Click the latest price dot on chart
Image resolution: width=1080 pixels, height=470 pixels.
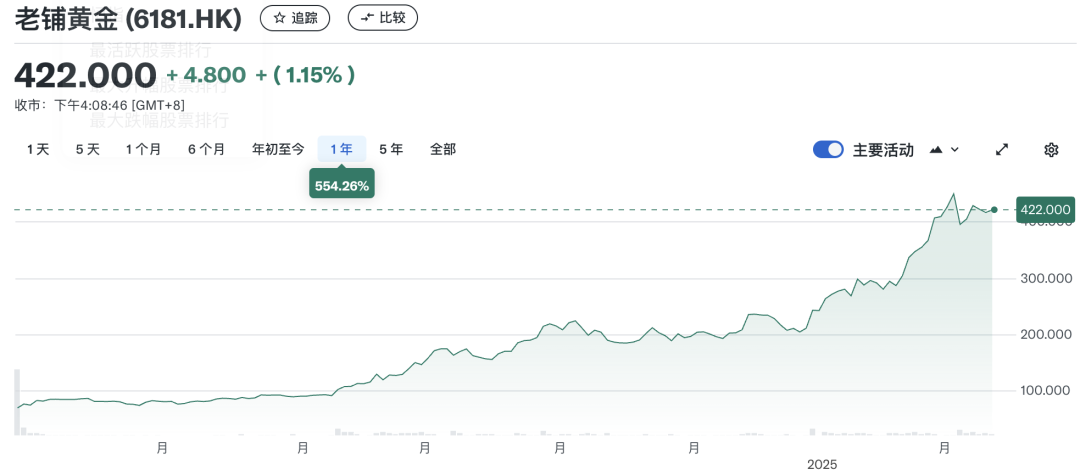click(994, 210)
